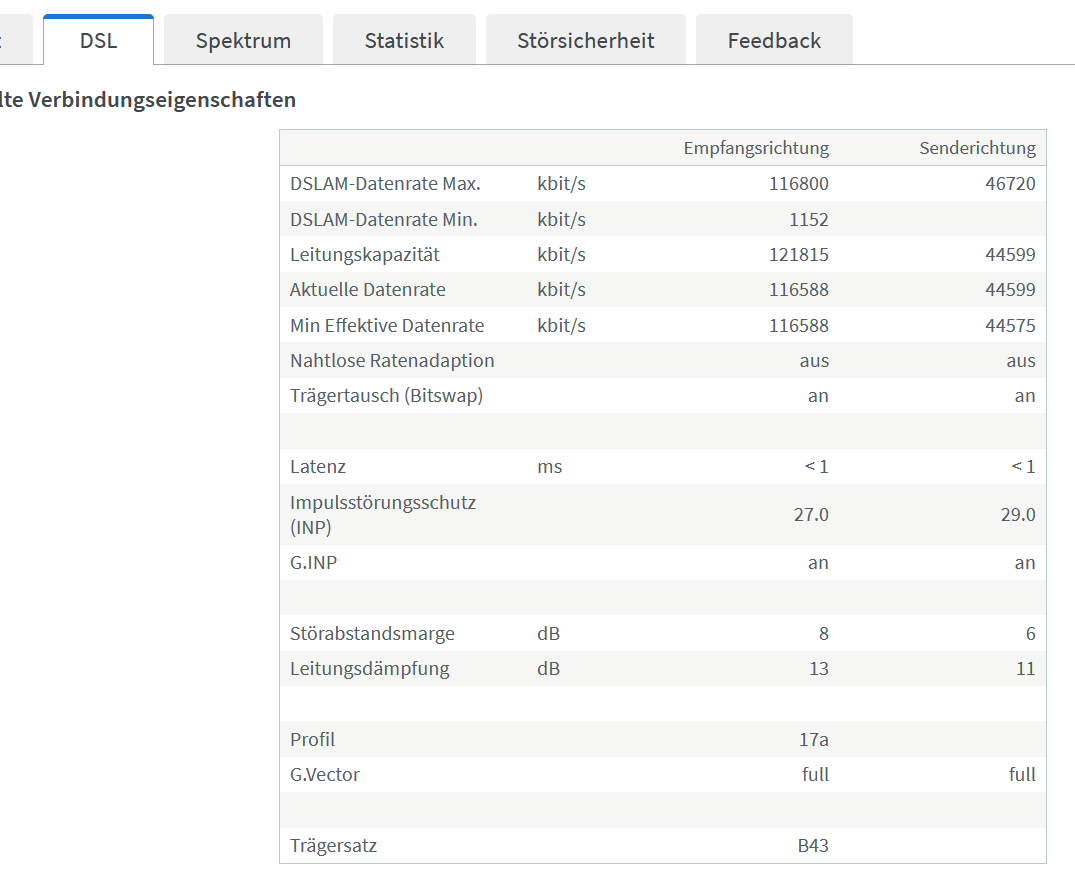
Task: Click the Störabstandsmarge value 6
Action: coord(1030,633)
